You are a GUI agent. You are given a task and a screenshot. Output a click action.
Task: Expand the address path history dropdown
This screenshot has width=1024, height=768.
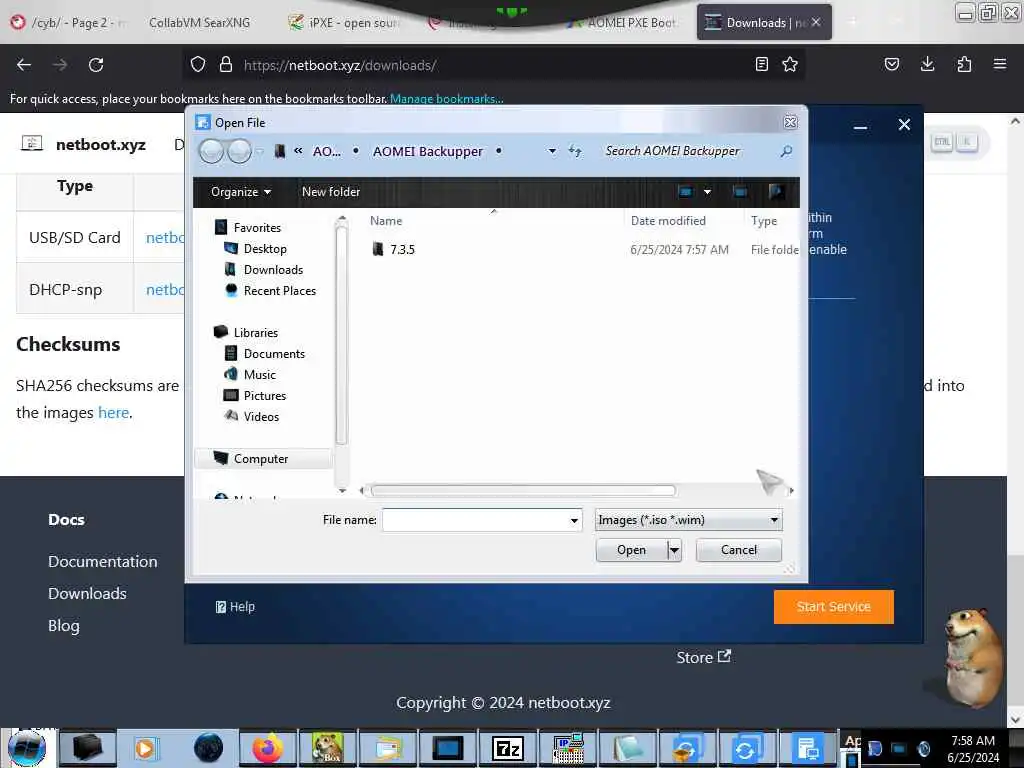(552, 151)
